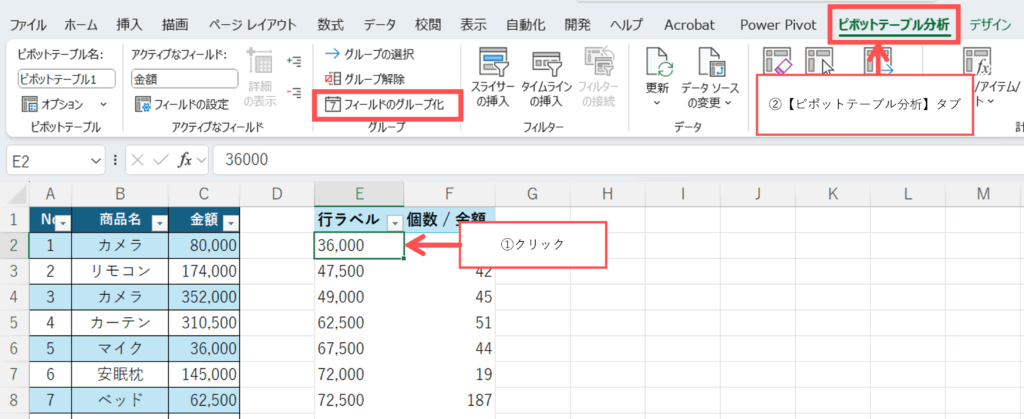Click the fx insert function button
This screenshot has height=419, width=1024.
(x=186, y=160)
